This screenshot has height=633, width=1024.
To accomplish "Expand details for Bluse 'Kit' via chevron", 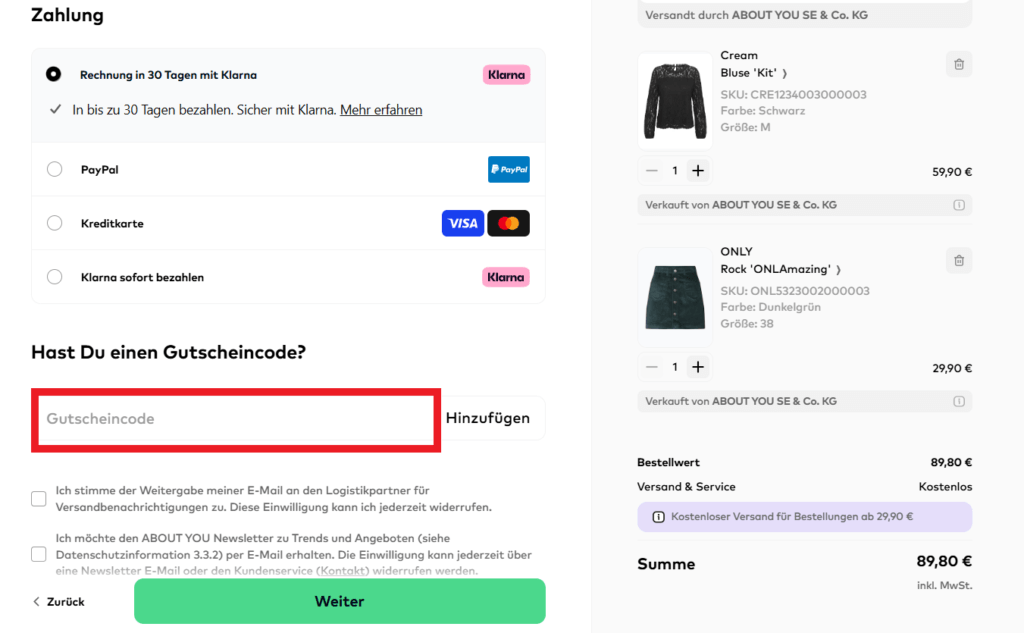I will [x=784, y=72].
